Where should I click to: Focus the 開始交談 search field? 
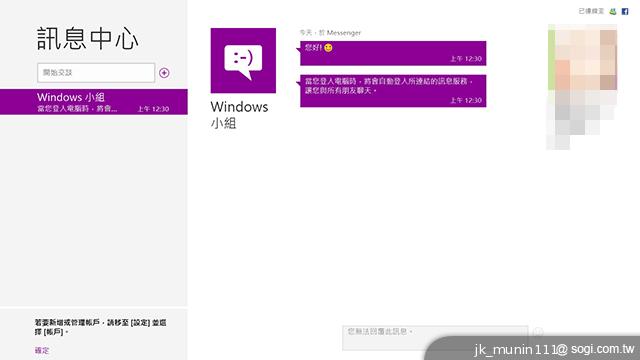[x=96, y=73]
